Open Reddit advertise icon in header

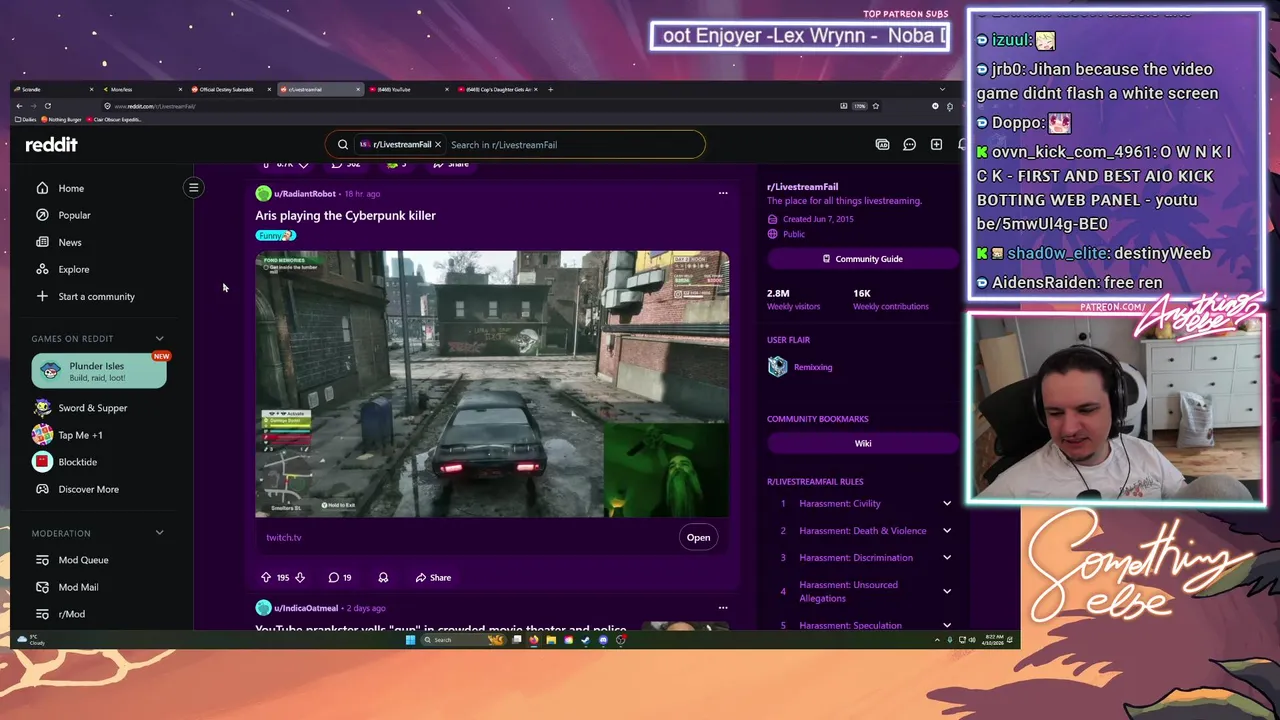[882, 144]
